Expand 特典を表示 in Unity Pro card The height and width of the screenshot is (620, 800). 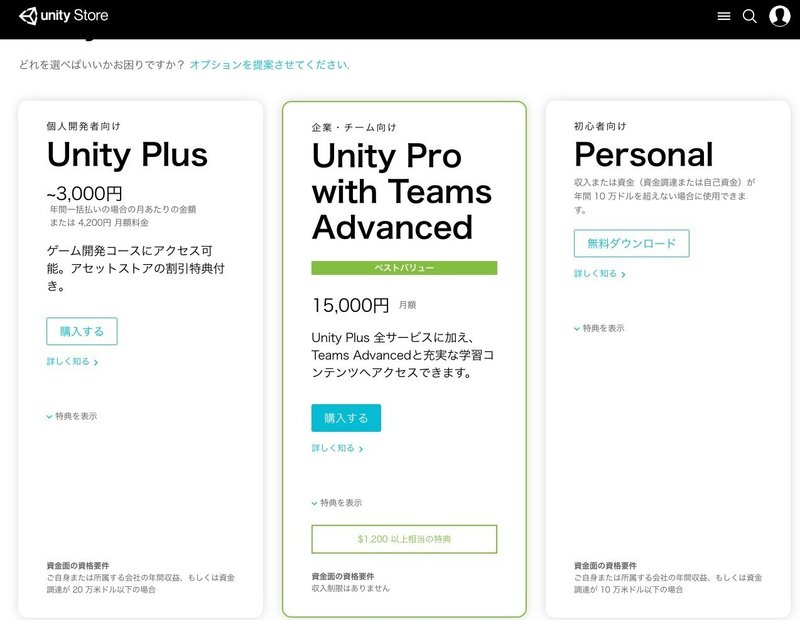[x=337, y=503]
